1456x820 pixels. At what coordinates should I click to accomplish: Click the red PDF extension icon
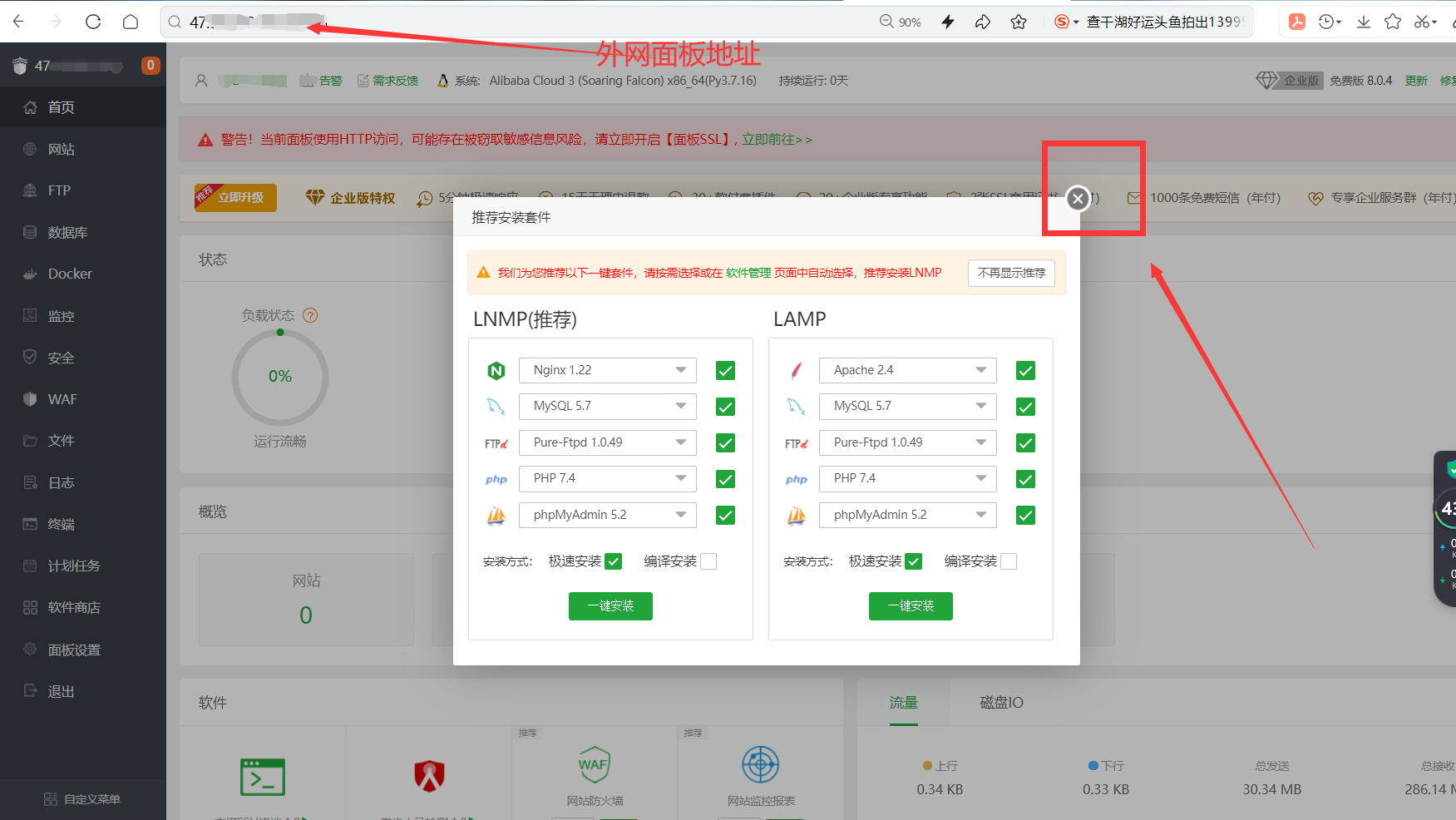(1297, 22)
